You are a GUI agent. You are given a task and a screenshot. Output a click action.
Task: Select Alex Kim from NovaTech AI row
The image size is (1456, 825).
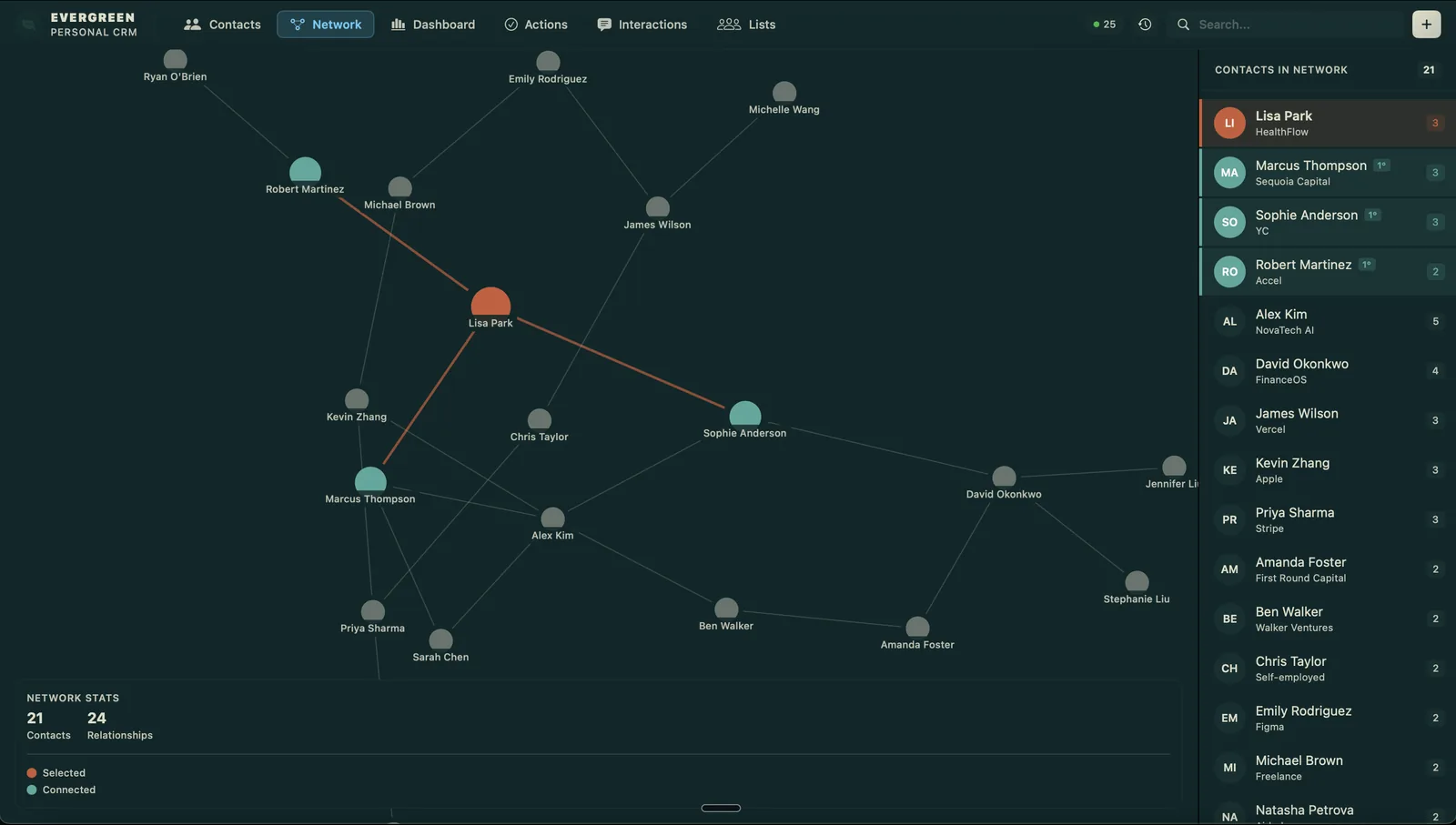pyautogui.click(x=1328, y=321)
